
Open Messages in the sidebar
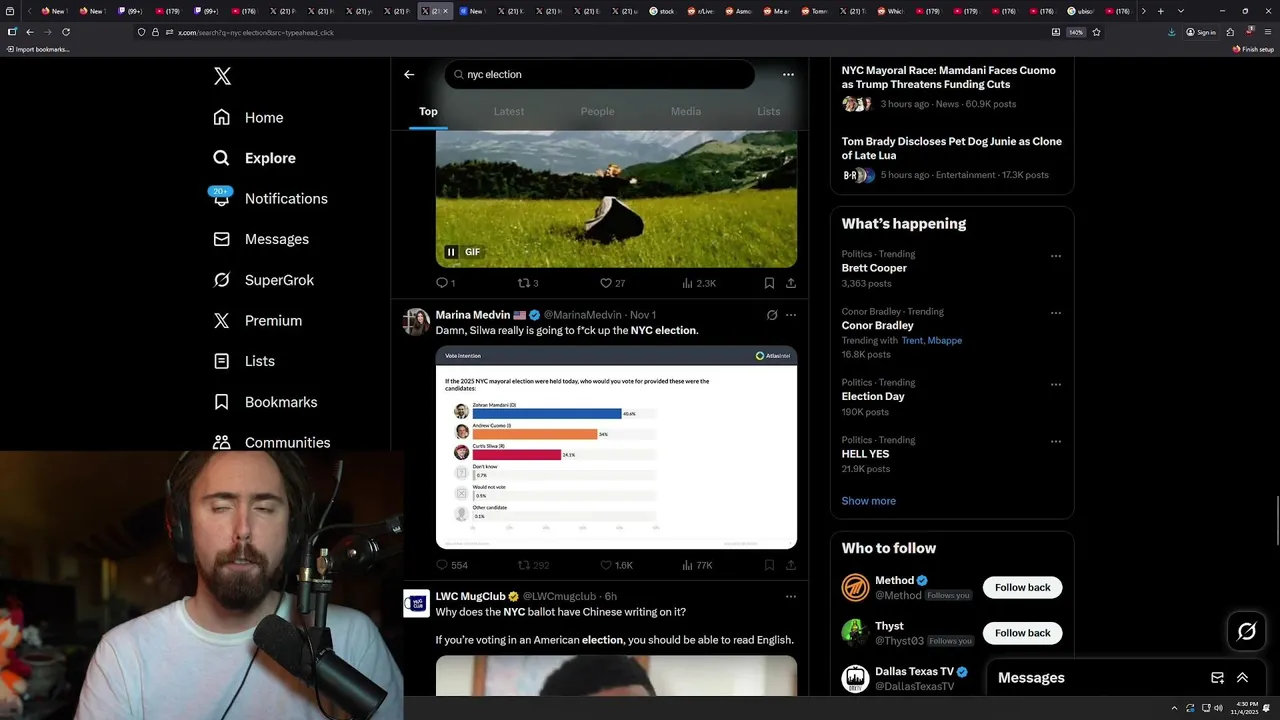click(x=261, y=239)
